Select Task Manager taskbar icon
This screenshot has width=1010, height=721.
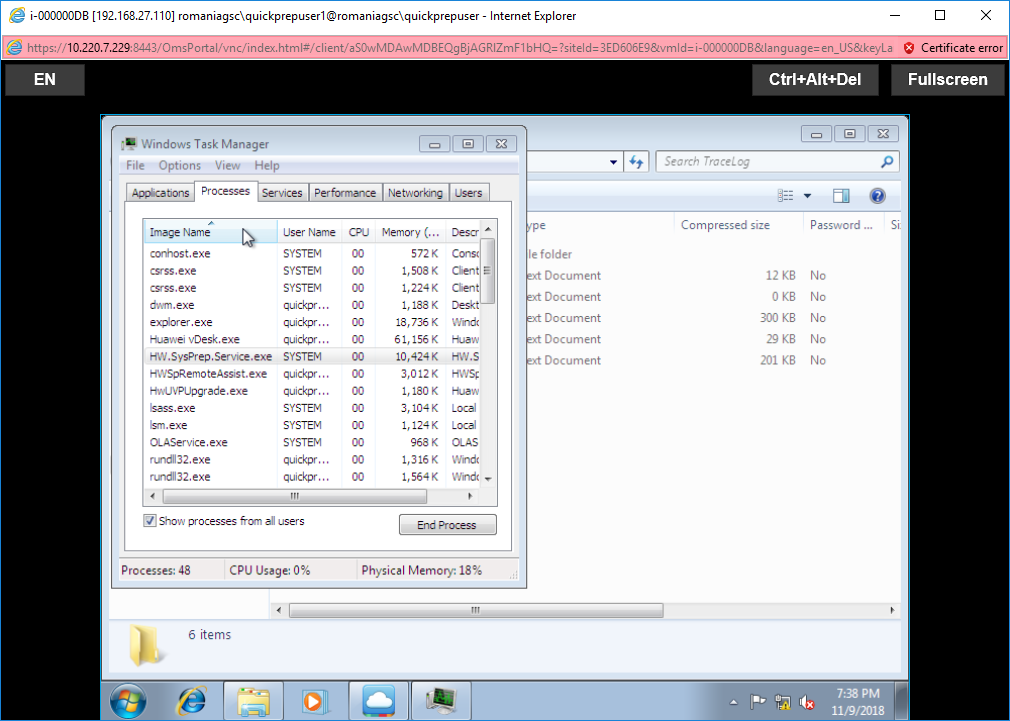click(x=441, y=700)
